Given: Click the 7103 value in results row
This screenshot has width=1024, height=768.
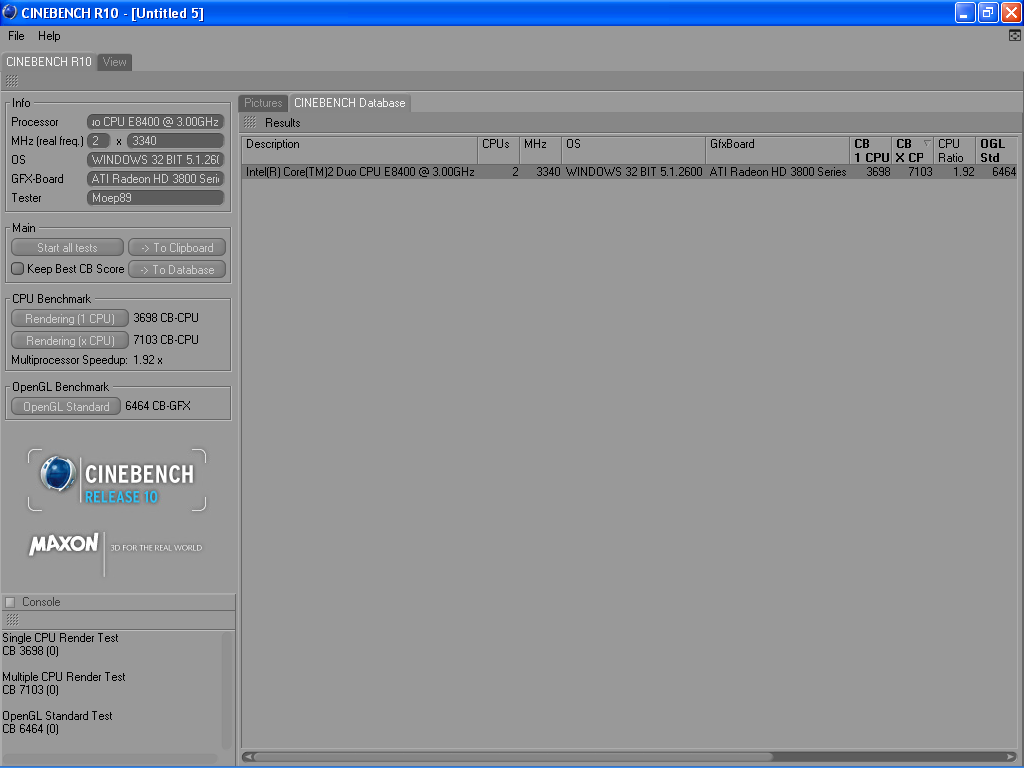Looking at the screenshot, I should [x=920, y=172].
